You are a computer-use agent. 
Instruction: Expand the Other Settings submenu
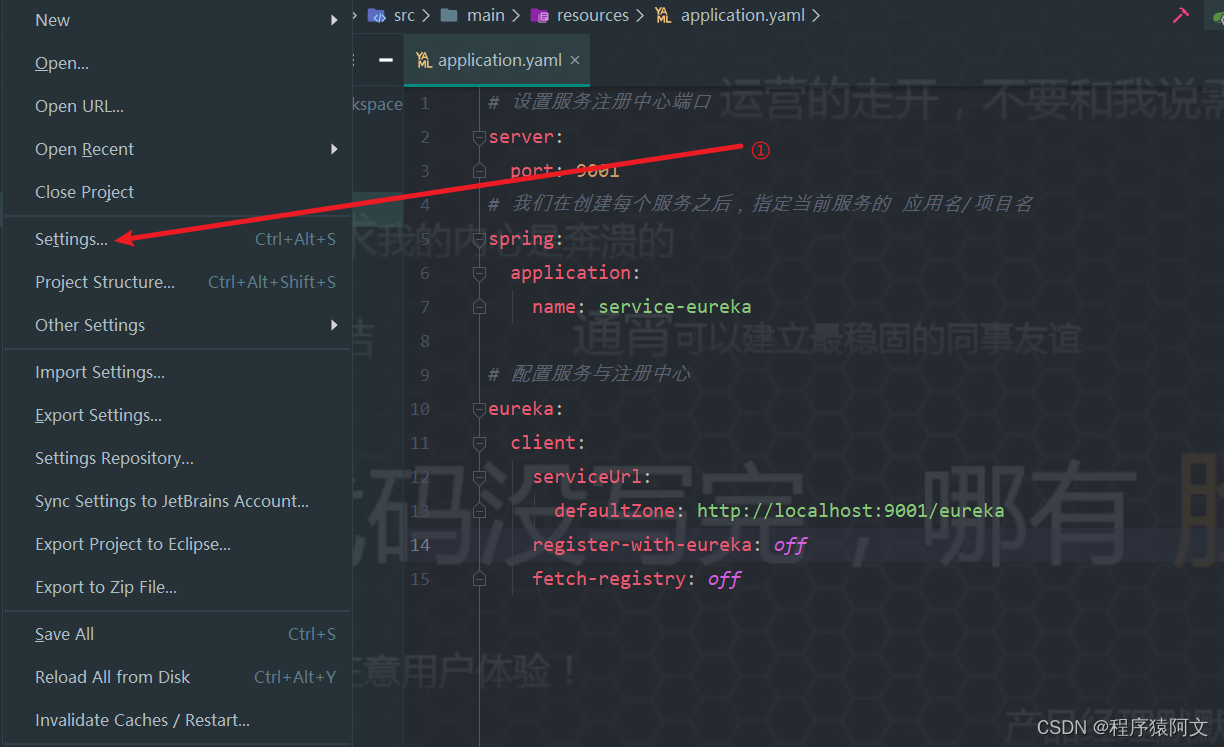[x=334, y=325]
